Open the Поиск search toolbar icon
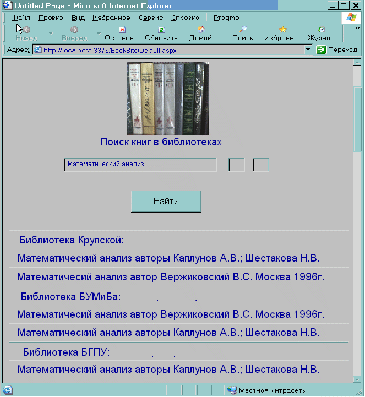The width and height of the screenshot is (365, 397). pos(243,33)
